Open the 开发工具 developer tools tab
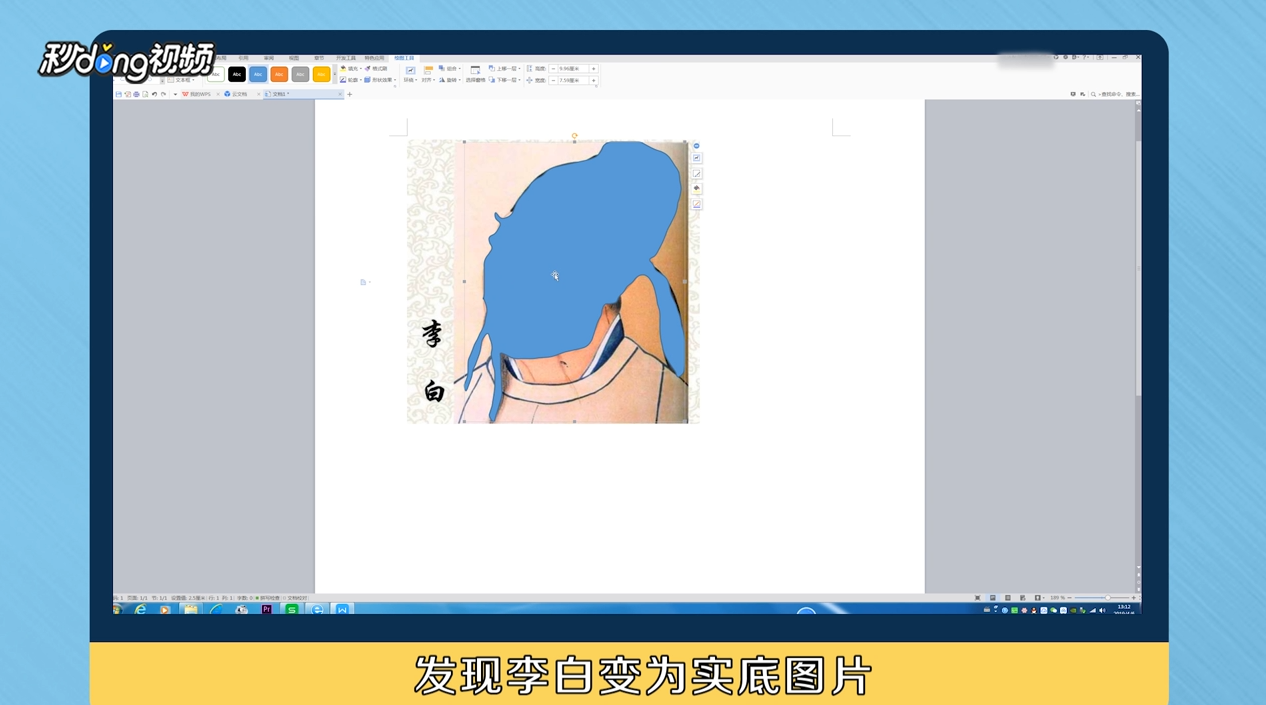 [347, 58]
